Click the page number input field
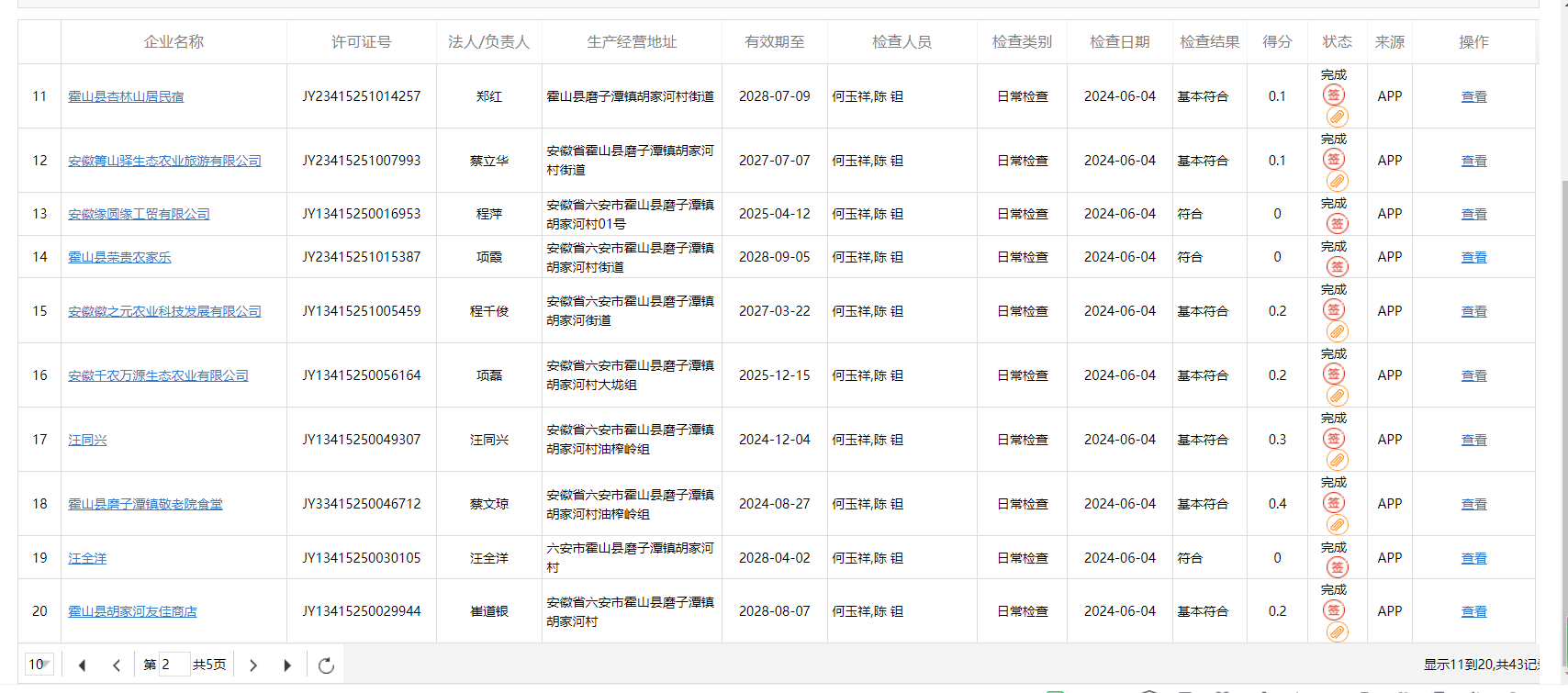The width and height of the screenshot is (1568, 693). point(174,665)
